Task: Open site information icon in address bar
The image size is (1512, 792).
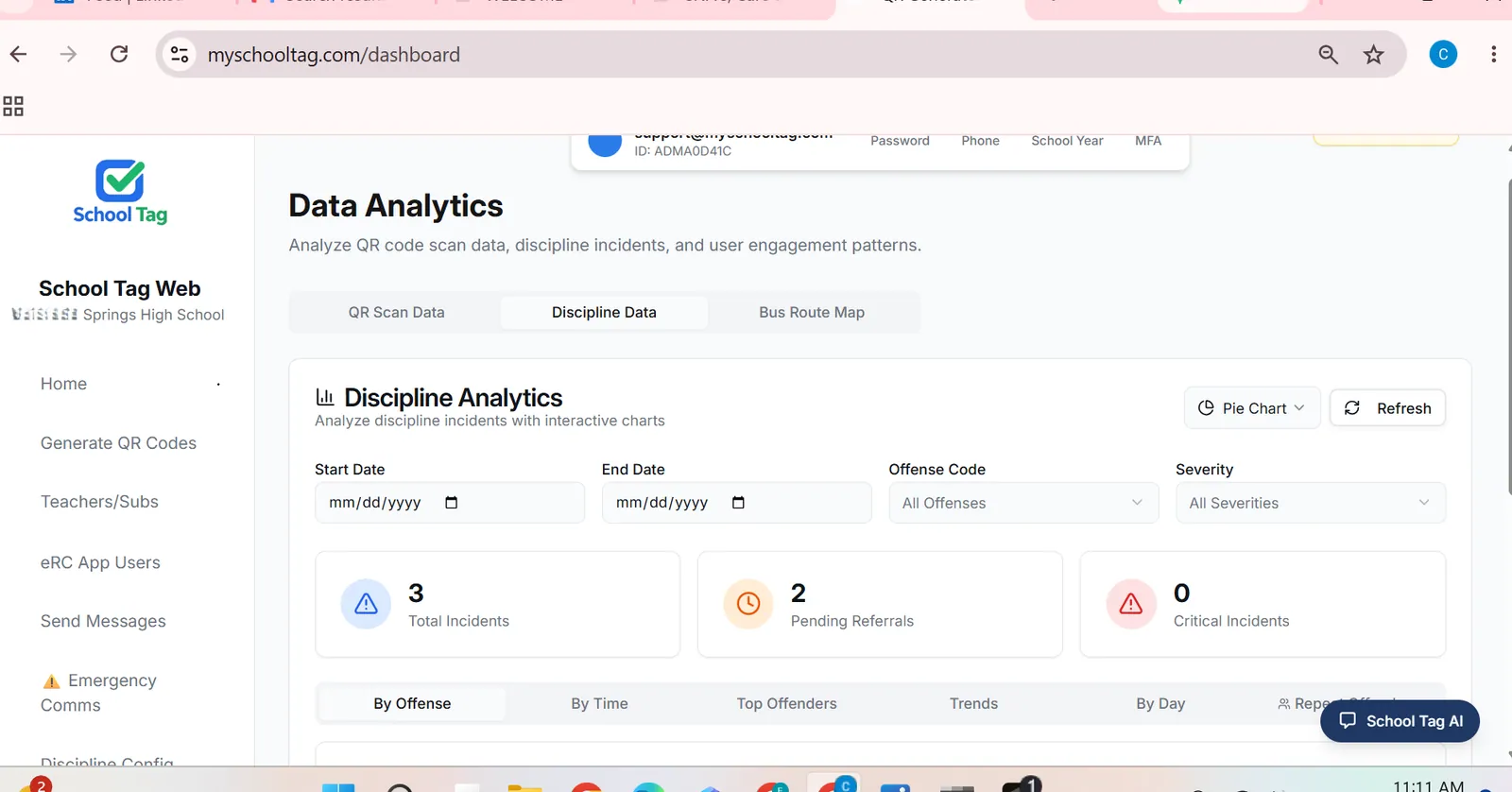Action: point(180,55)
